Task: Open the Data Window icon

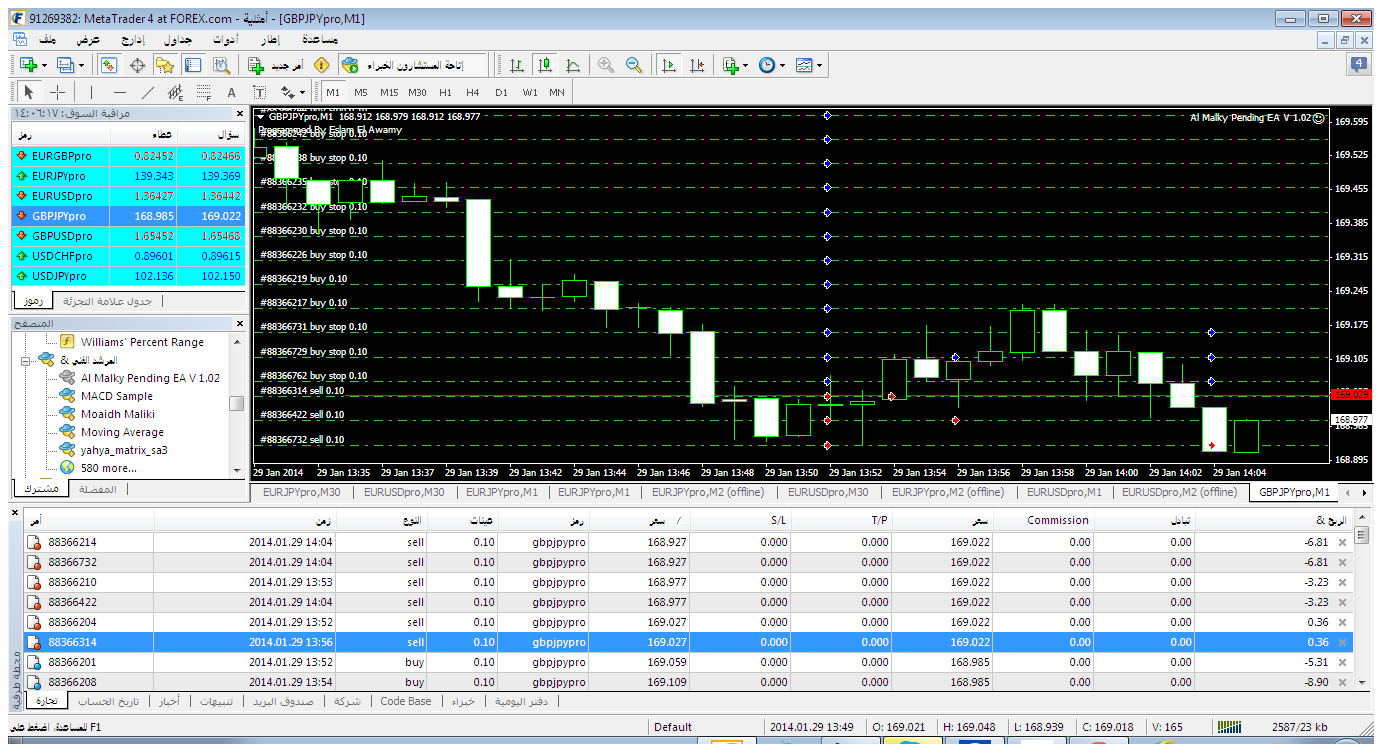Action: 137,65
